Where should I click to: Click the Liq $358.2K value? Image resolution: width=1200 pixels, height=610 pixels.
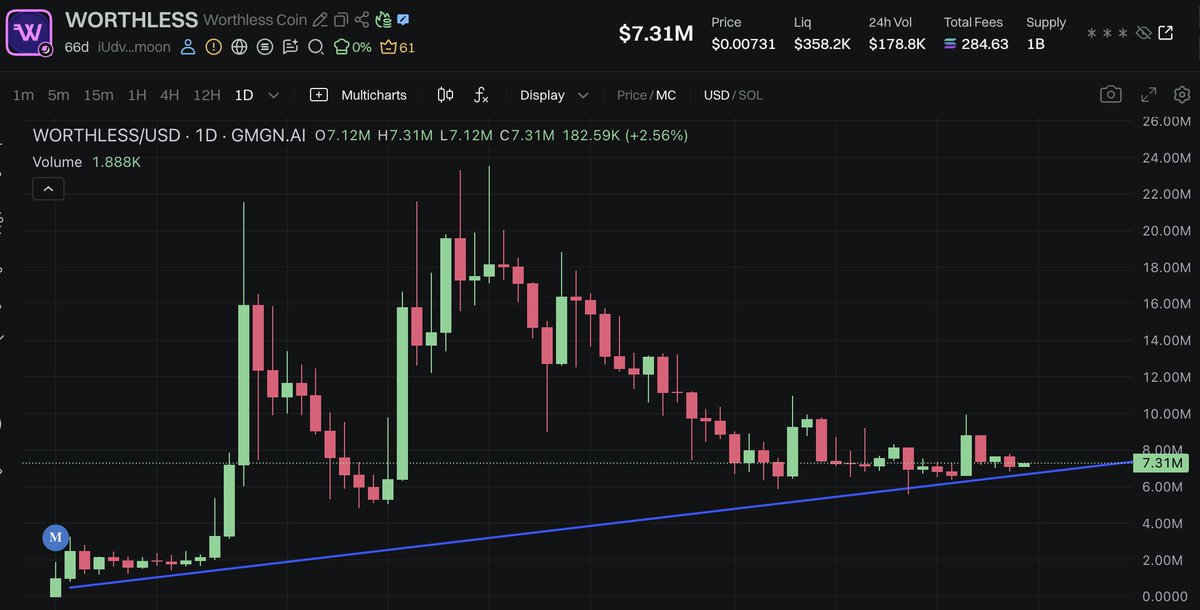822,44
